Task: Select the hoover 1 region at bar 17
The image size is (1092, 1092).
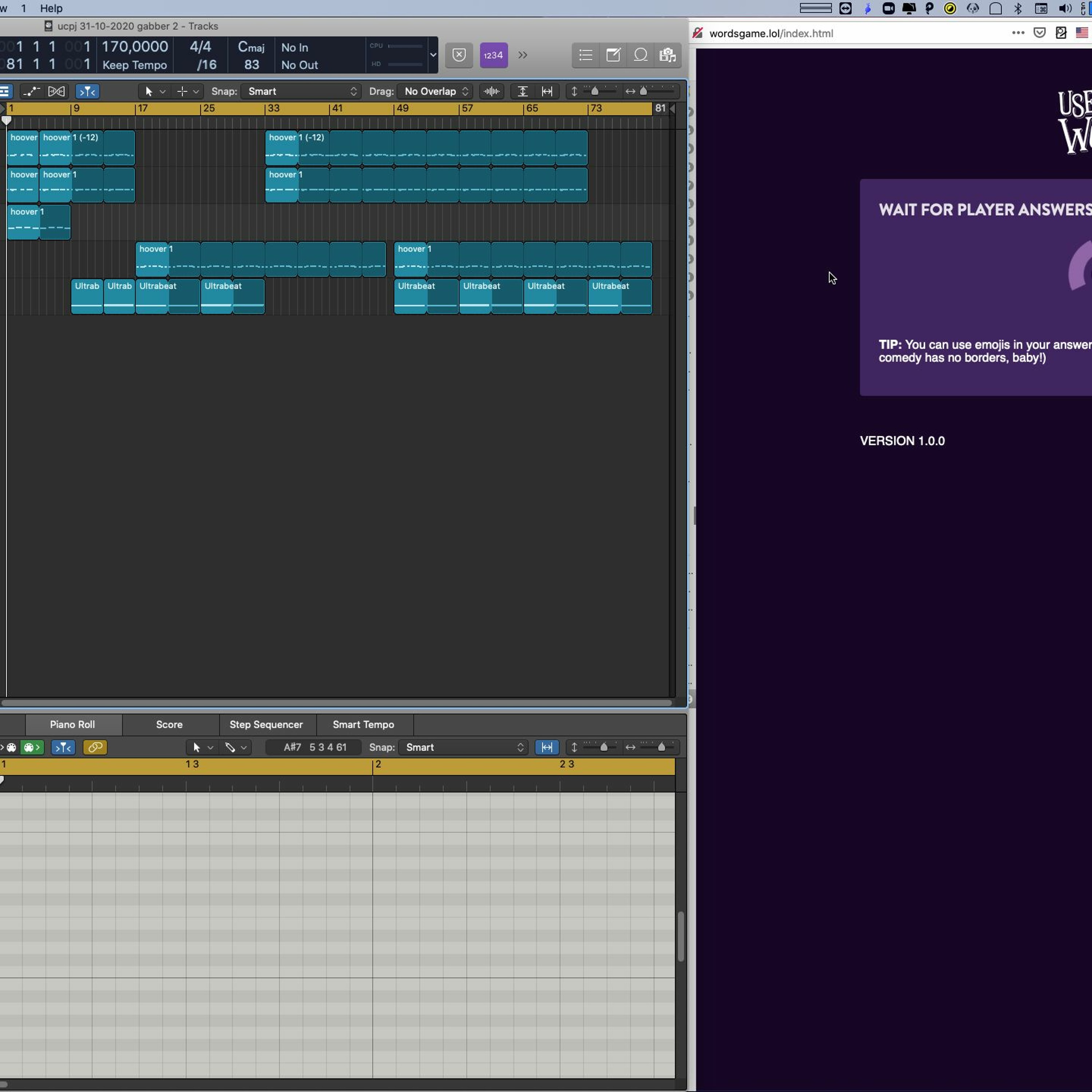Action: point(261,260)
